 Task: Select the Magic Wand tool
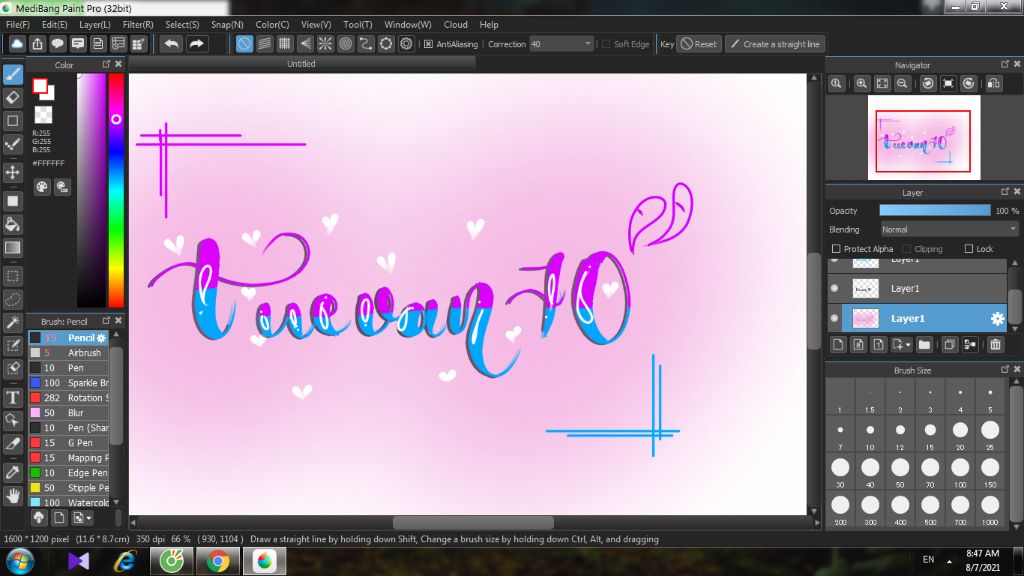pyautogui.click(x=12, y=322)
